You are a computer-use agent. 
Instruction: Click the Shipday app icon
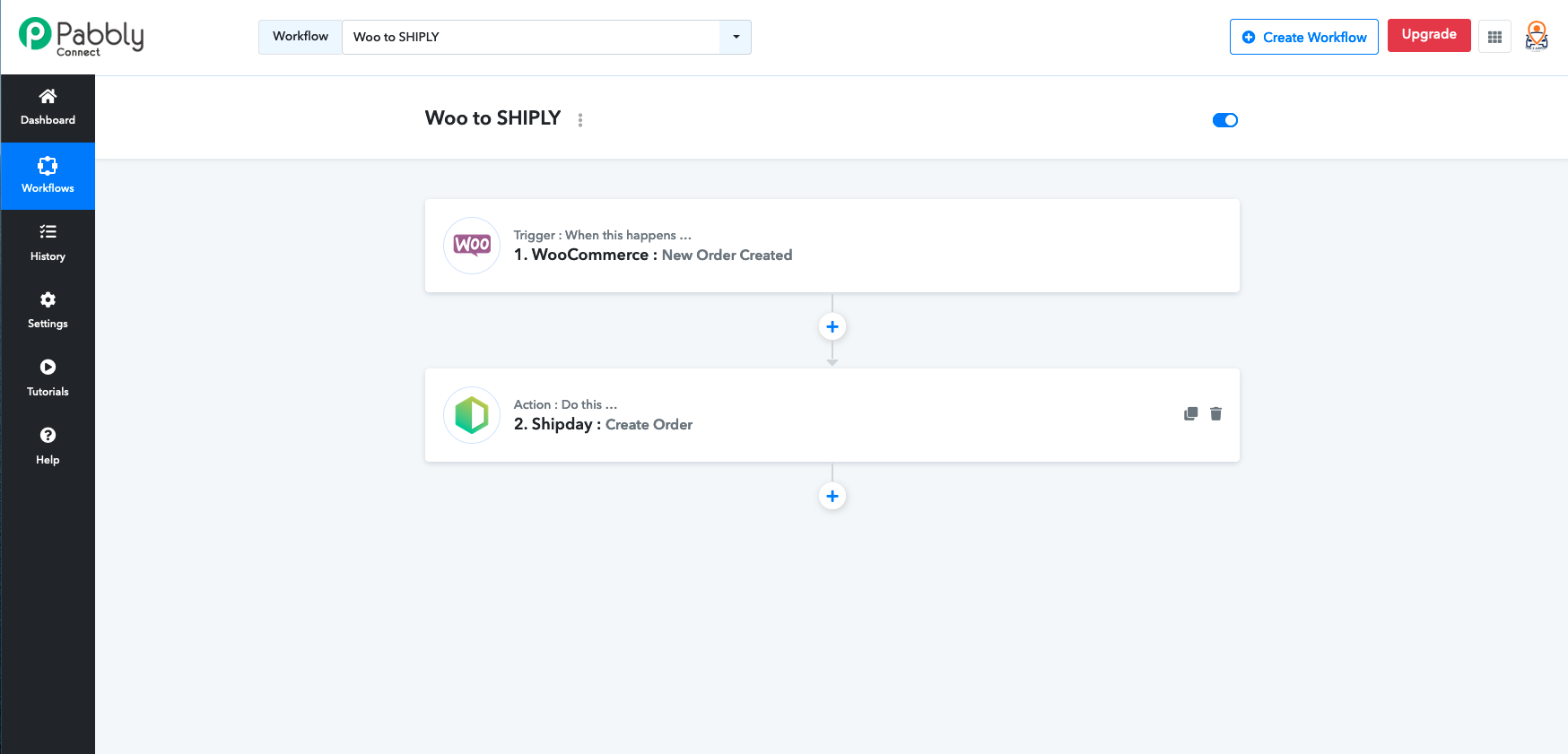tap(472, 415)
